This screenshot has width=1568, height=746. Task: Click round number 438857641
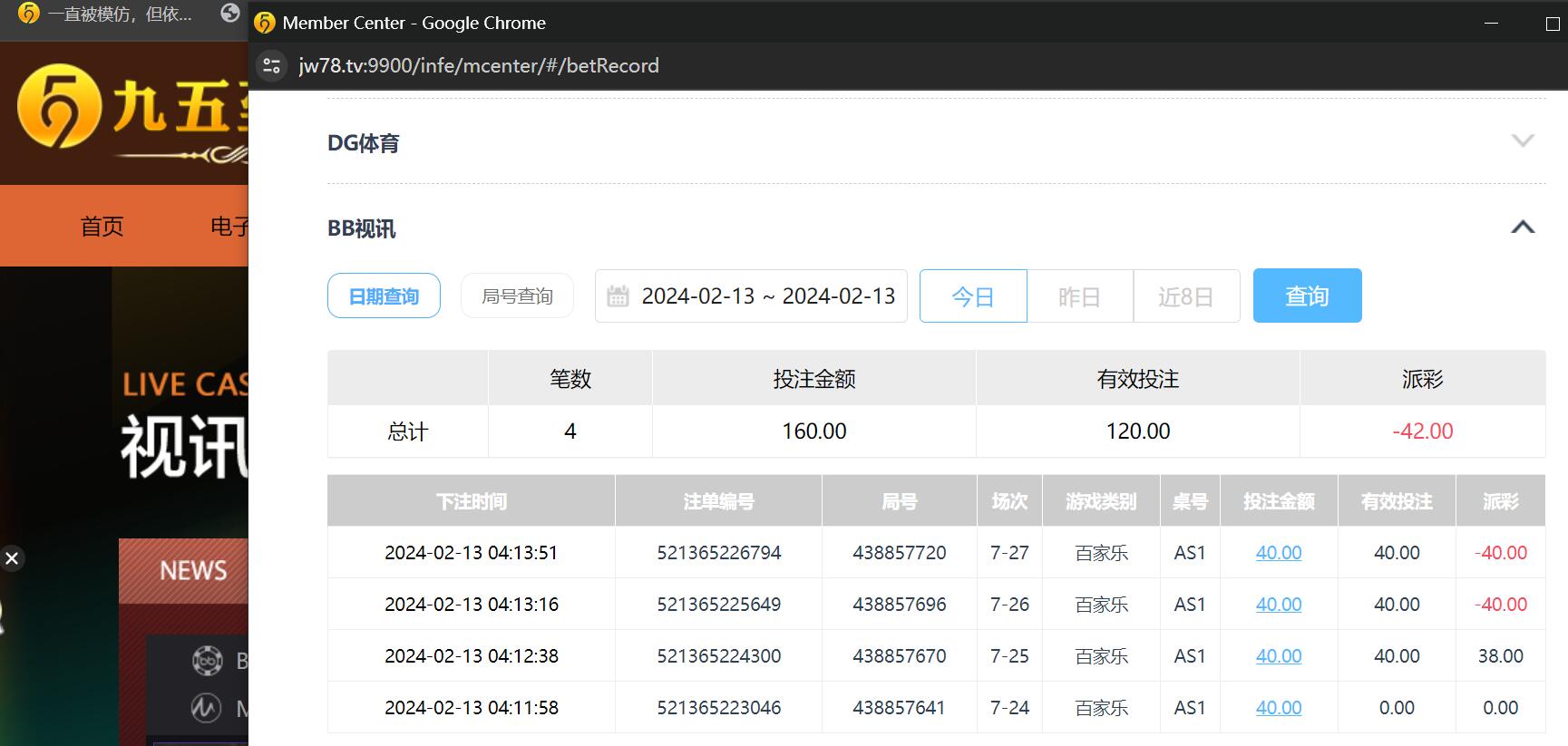(900, 708)
